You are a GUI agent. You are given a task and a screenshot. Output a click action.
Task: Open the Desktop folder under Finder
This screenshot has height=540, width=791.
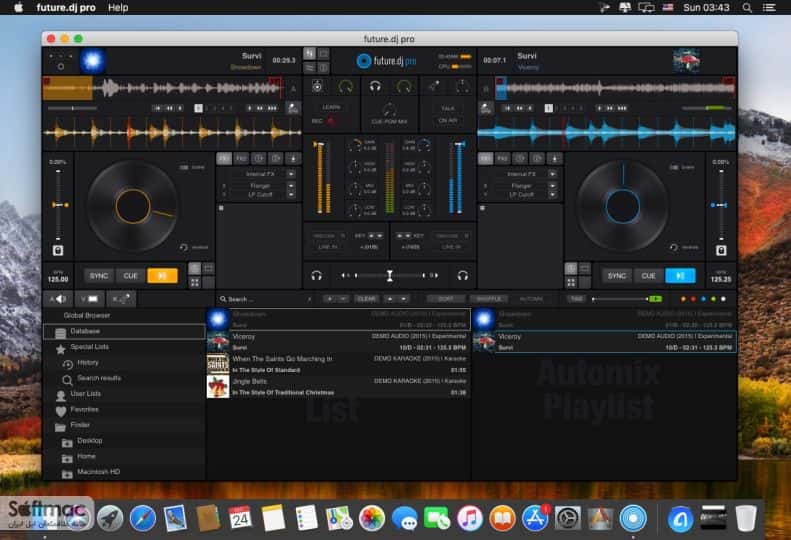coord(124,441)
